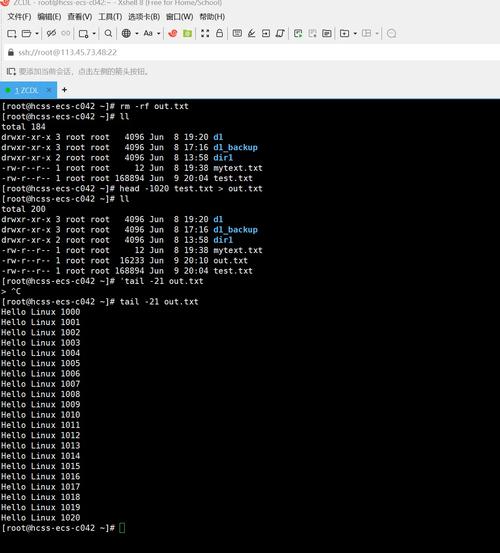Click the disconnect session icon
The width and height of the screenshot is (500, 553).
(51, 33)
